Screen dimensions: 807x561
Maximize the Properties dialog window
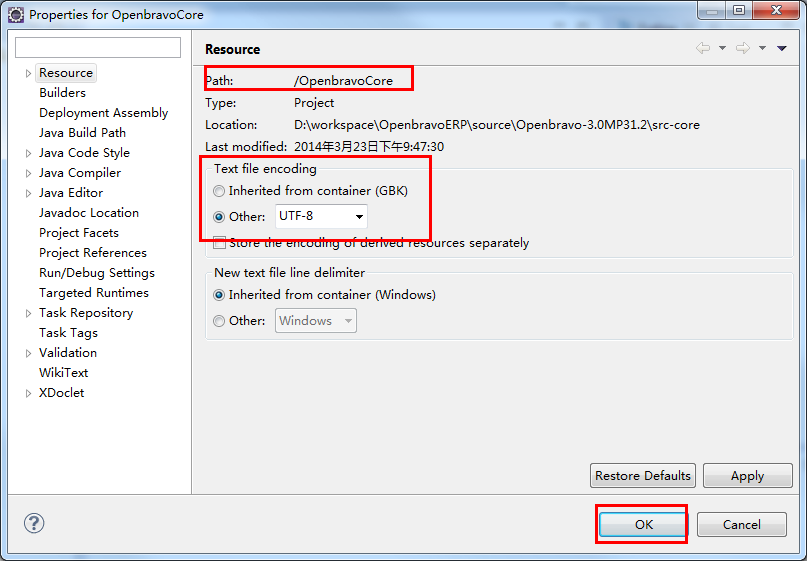click(739, 10)
